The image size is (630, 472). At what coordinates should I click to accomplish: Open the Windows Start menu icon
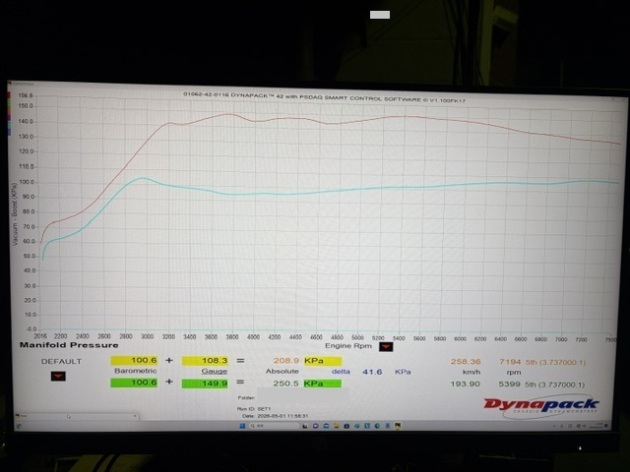(242, 426)
